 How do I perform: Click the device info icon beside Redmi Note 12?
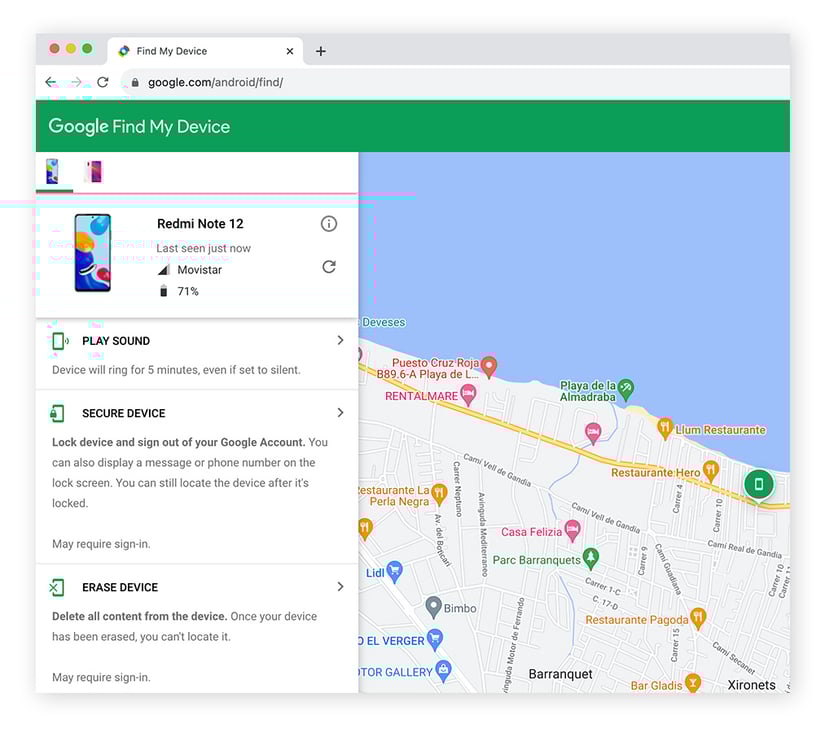(328, 224)
